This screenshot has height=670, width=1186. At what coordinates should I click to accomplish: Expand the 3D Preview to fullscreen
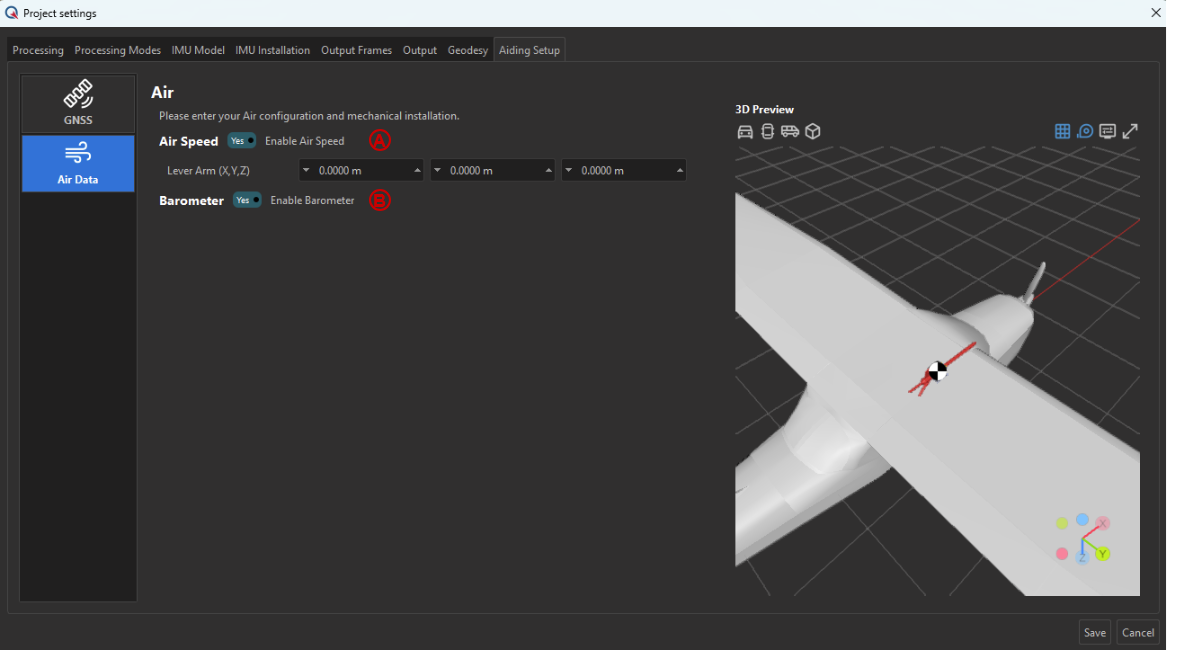tap(1130, 131)
